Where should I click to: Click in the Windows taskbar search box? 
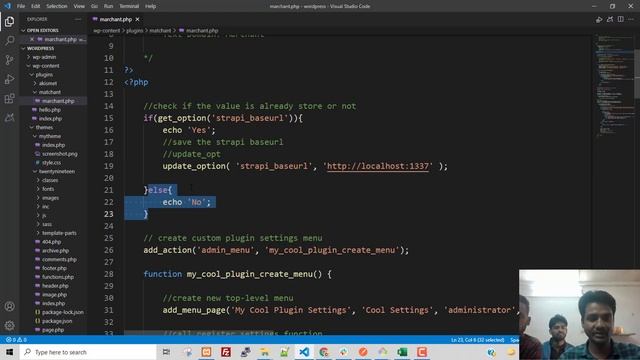pyautogui.click(x=88, y=352)
